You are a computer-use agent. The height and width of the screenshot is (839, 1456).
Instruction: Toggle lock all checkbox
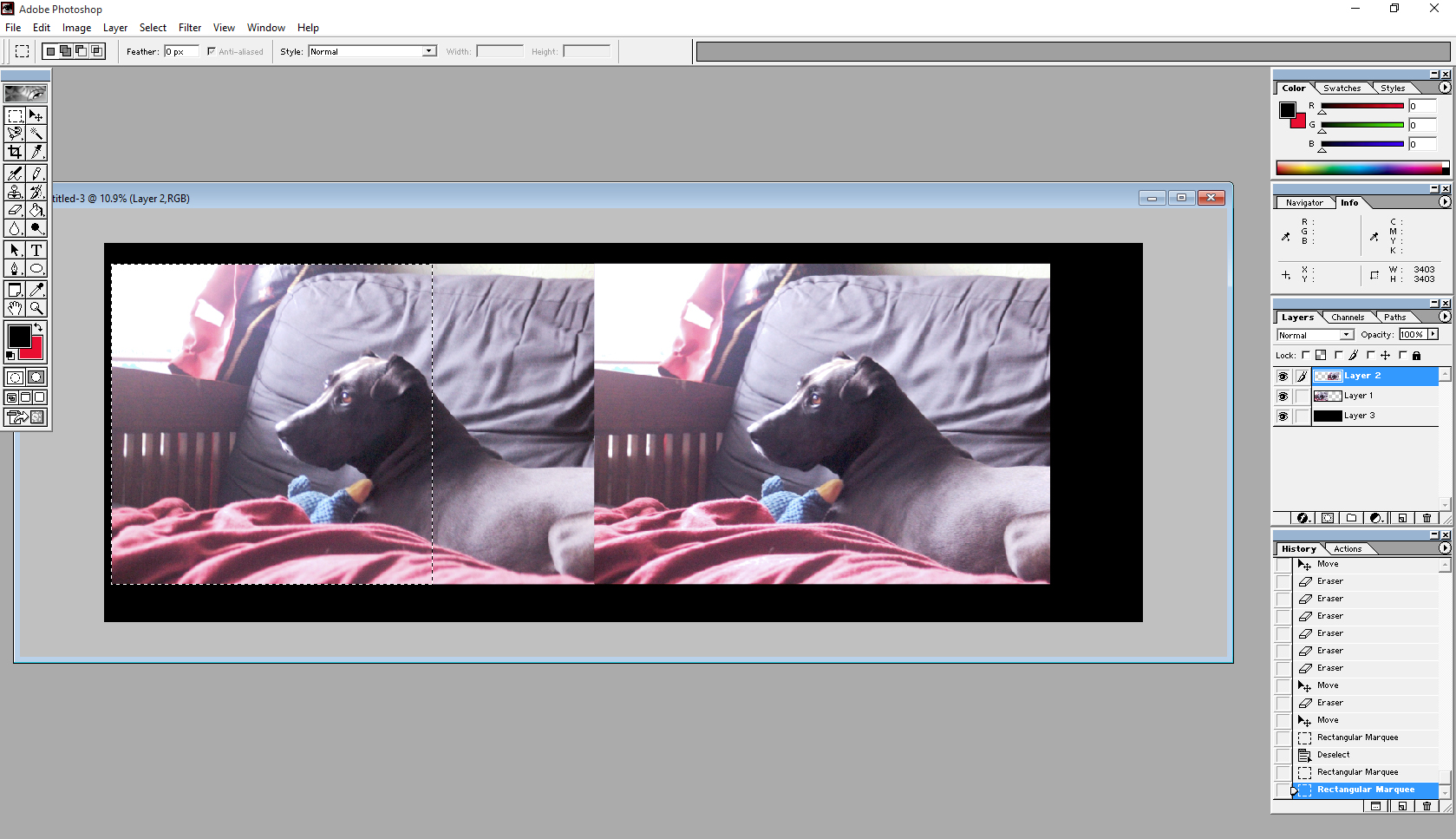click(1402, 355)
